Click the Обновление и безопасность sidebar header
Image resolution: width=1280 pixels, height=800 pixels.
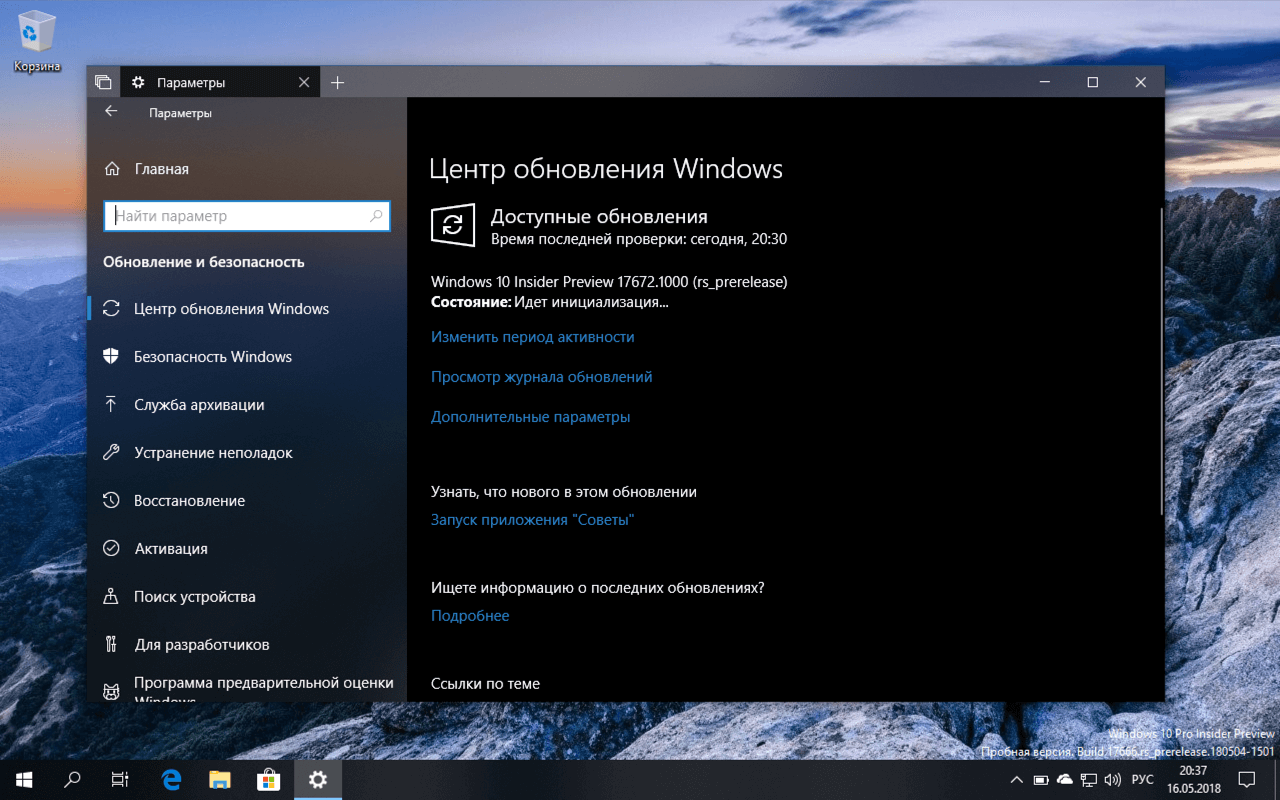click(x=204, y=262)
